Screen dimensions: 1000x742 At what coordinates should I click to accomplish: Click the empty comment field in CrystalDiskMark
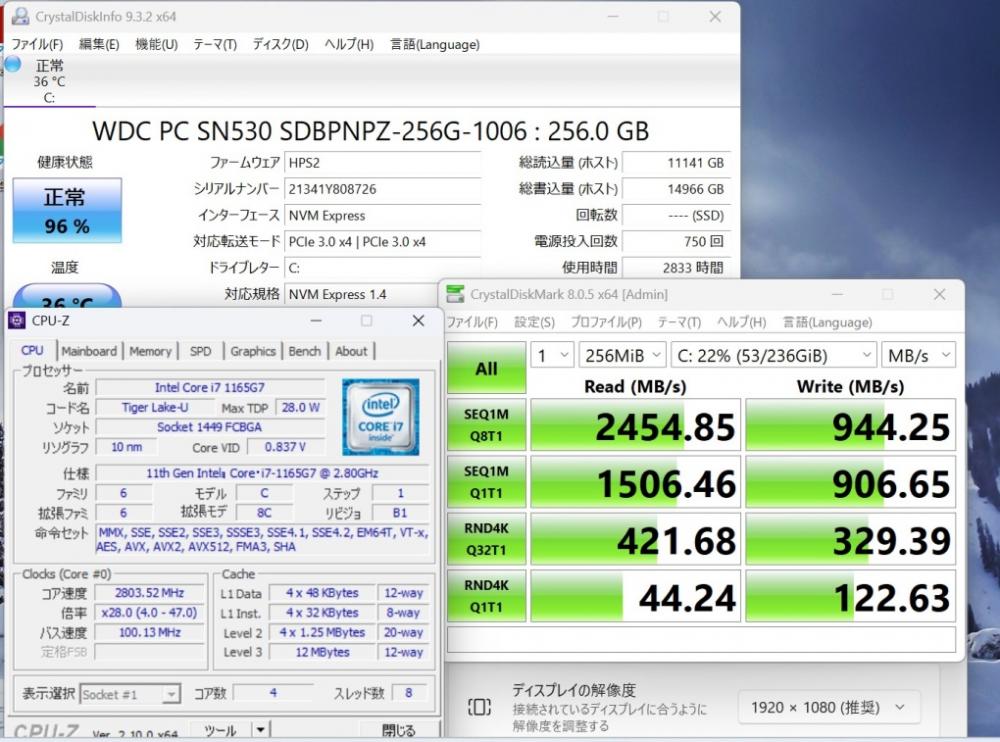tap(701, 639)
